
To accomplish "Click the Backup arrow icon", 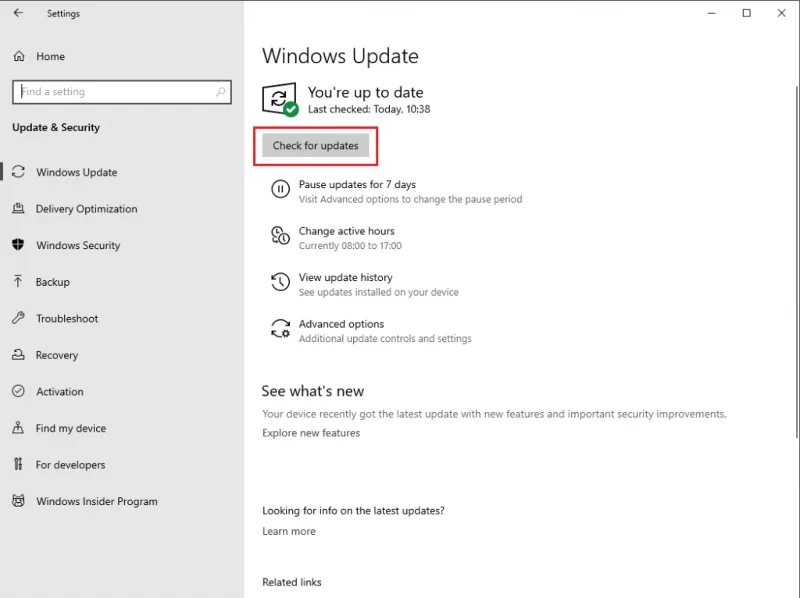I will tap(18, 281).
